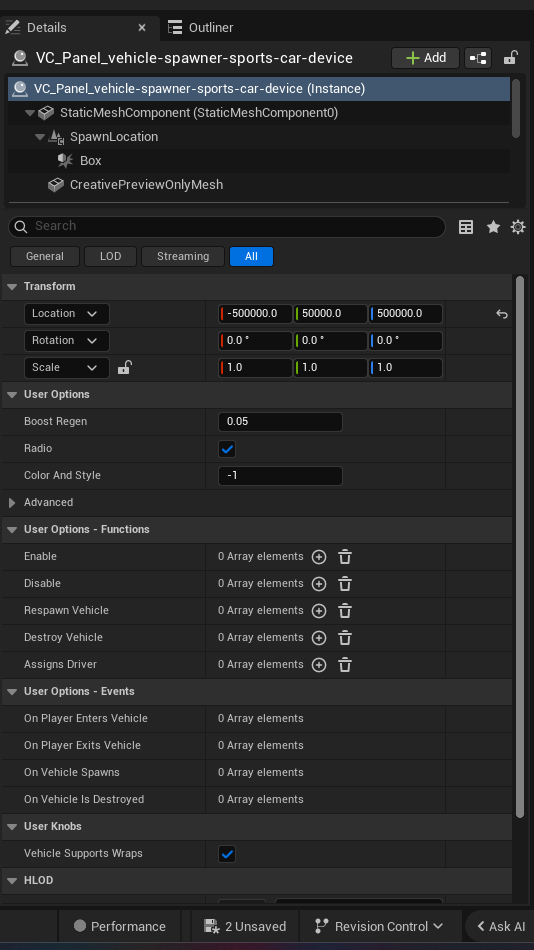Viewport: 534px width, 950px height.
Task: Click the Add component button
Action: point(426,58)
